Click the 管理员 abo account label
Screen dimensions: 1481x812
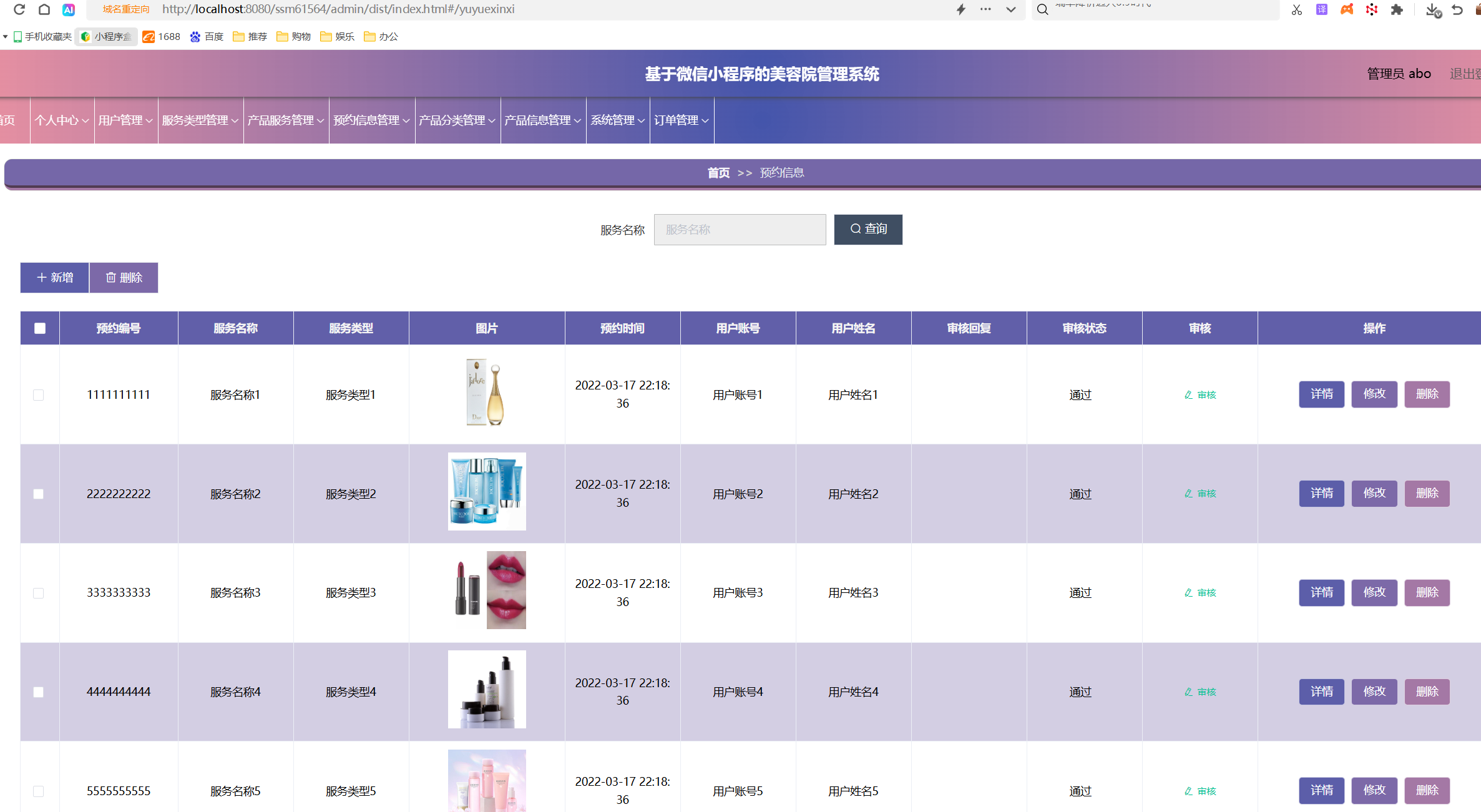pyautogui.click(x=1399, y=74)
